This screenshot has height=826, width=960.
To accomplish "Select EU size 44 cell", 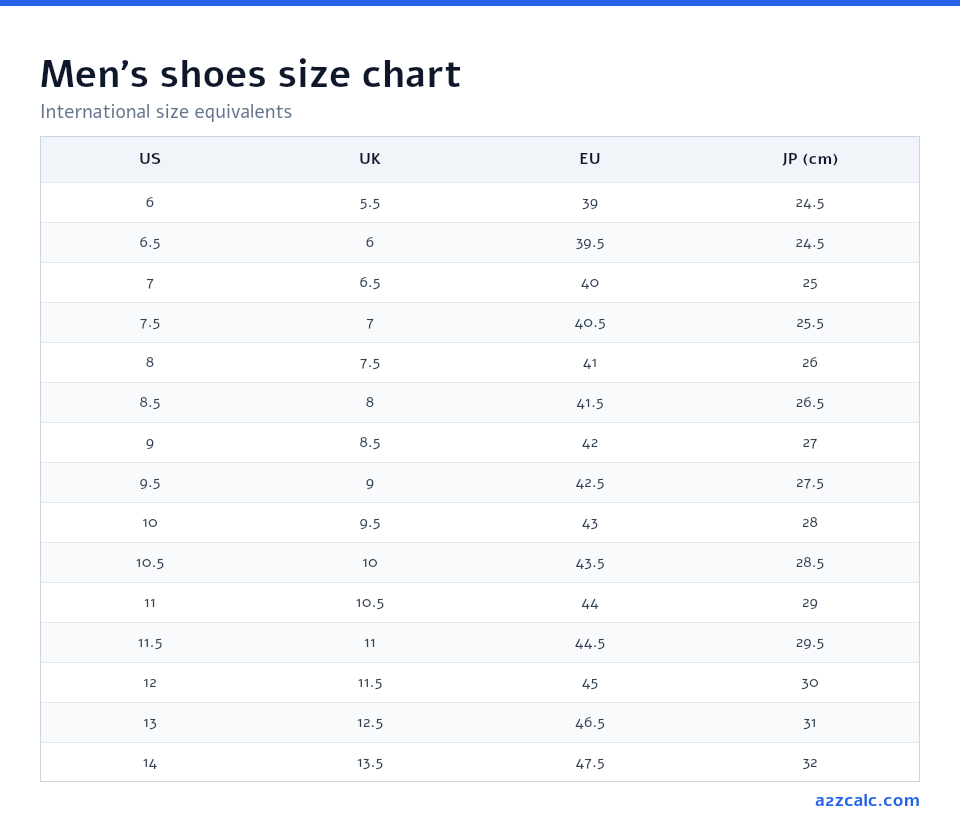I will tap(590, 604).
